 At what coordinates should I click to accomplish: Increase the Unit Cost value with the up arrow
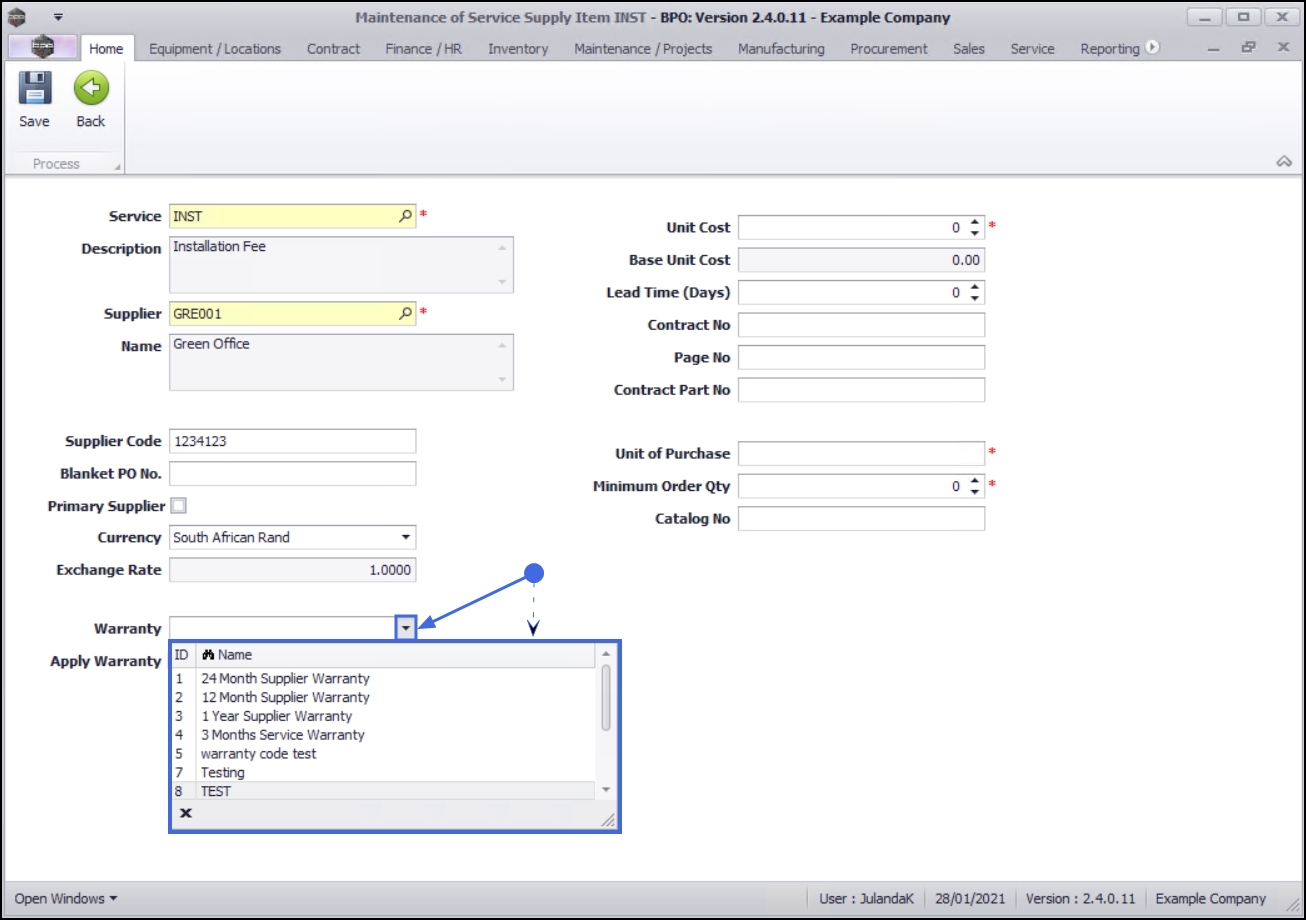pos(976,223)
